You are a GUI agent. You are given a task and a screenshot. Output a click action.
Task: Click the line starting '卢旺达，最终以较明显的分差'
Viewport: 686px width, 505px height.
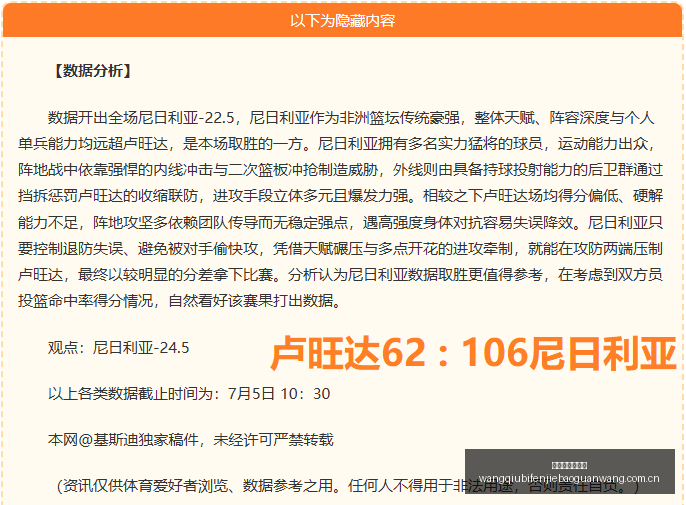340,275
